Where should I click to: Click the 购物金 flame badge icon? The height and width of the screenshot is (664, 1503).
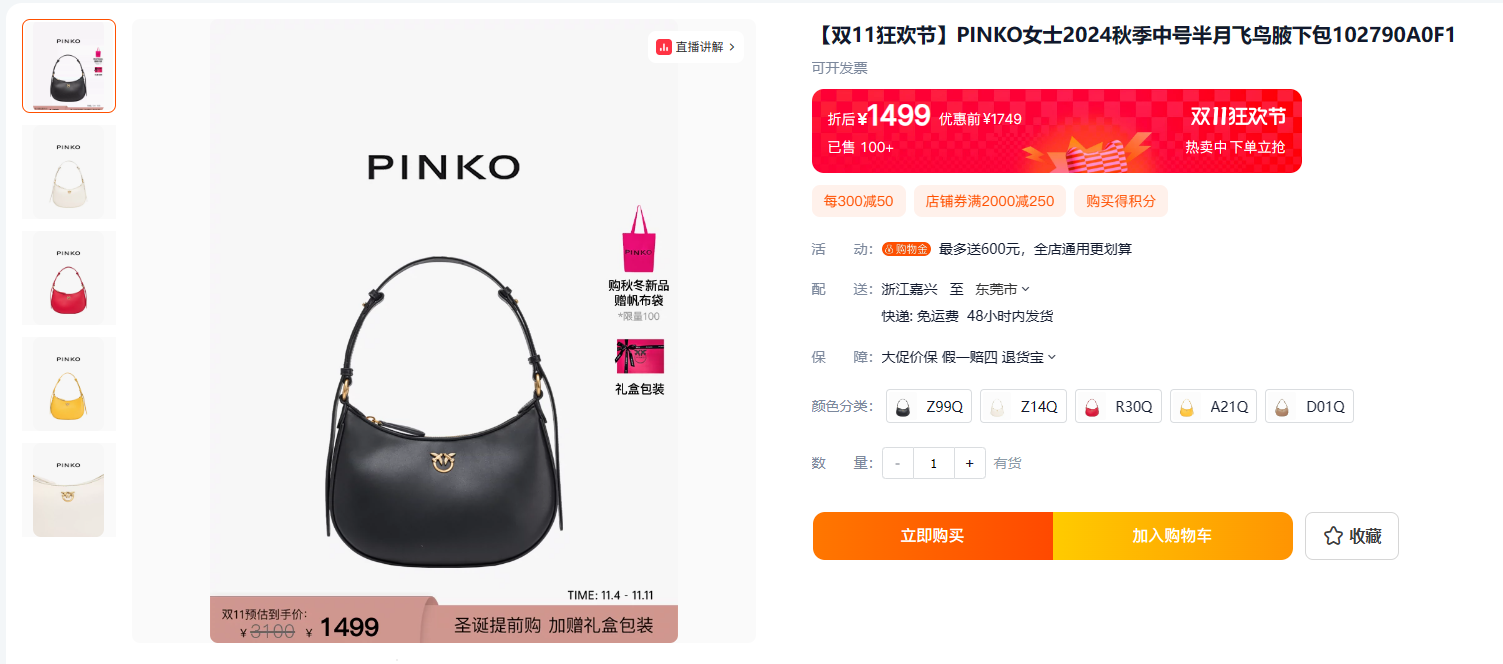(x=907, y=249)
